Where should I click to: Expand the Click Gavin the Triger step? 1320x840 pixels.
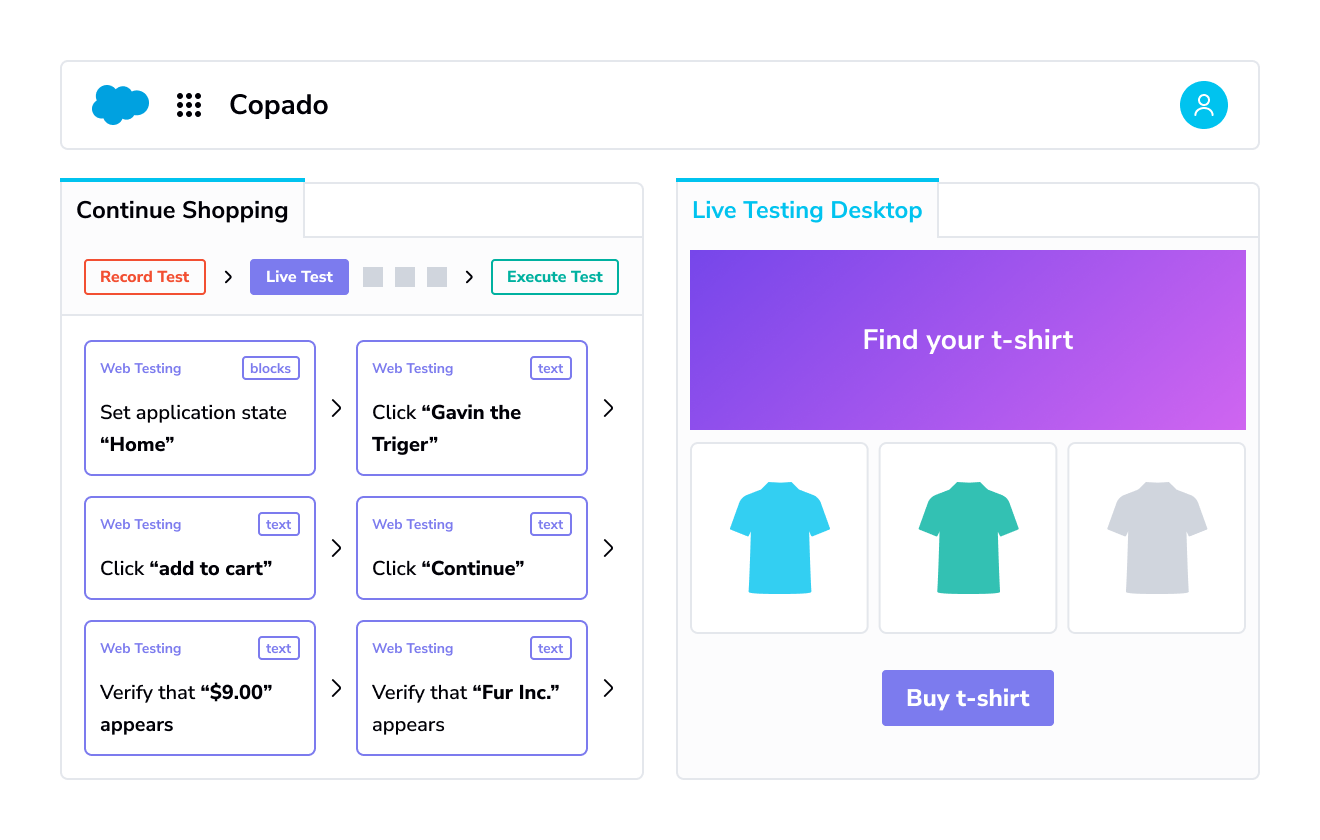609,408
